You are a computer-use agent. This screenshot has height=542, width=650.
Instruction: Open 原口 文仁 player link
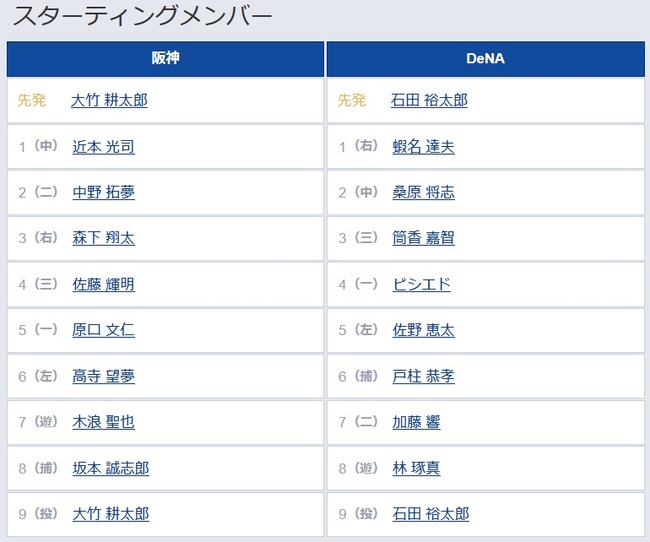(103, 330)
